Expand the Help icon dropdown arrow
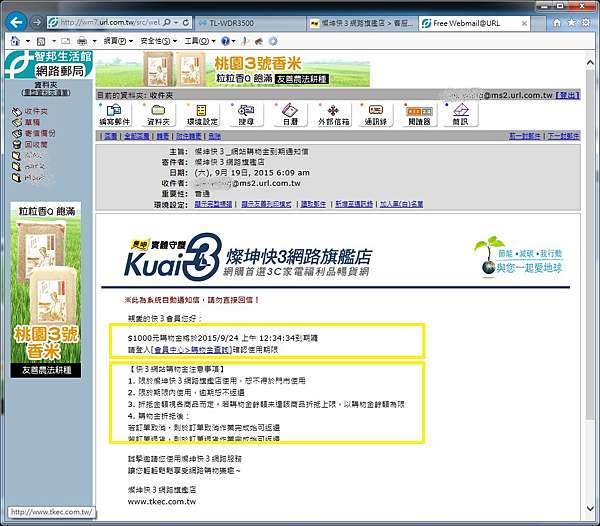The height and width of the screenshot is (526, 600). click(x=233, y=41)
